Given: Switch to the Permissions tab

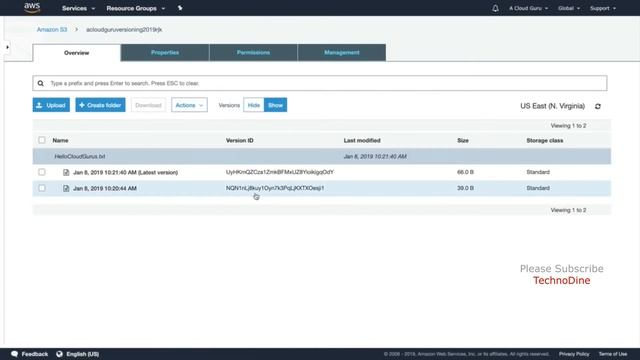Looking at the screenshot, I should point(253,53).
